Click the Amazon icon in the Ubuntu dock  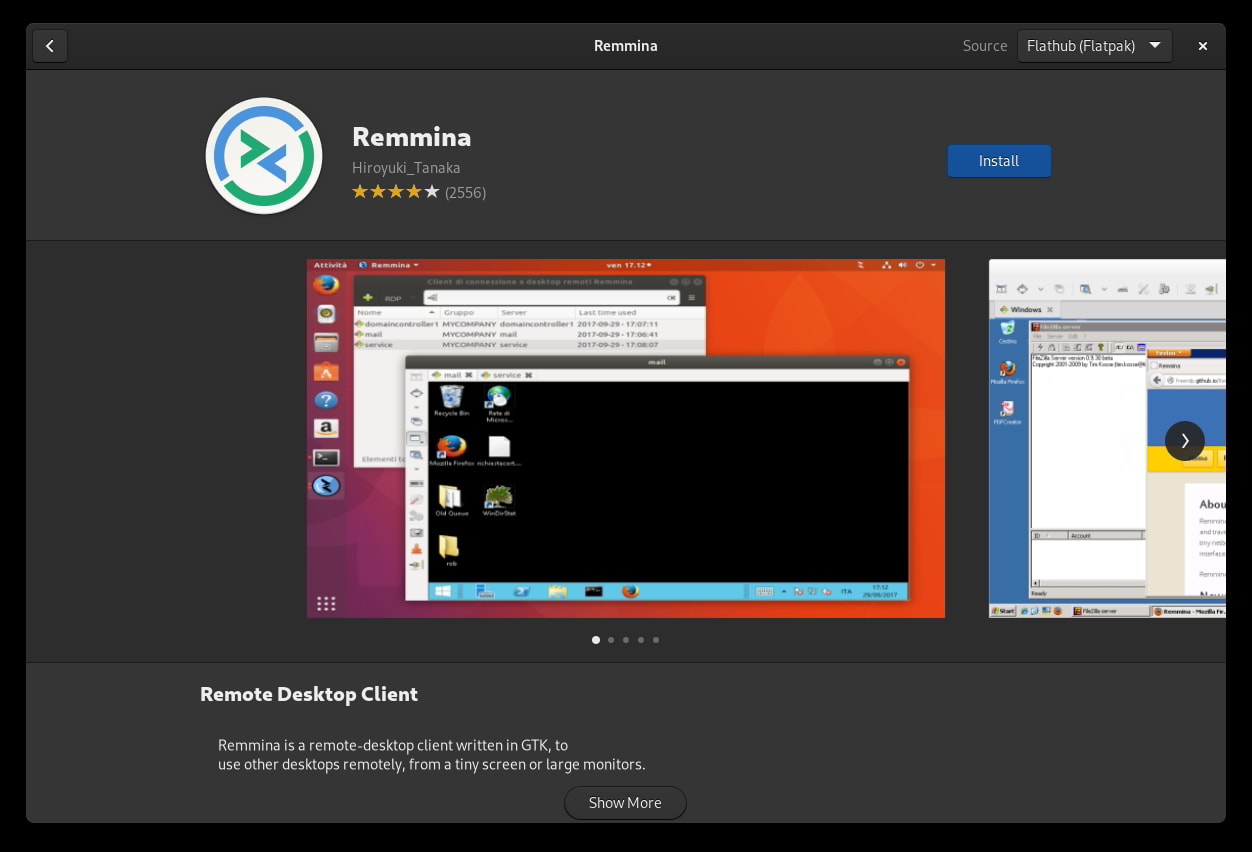[x=326, y=428]
